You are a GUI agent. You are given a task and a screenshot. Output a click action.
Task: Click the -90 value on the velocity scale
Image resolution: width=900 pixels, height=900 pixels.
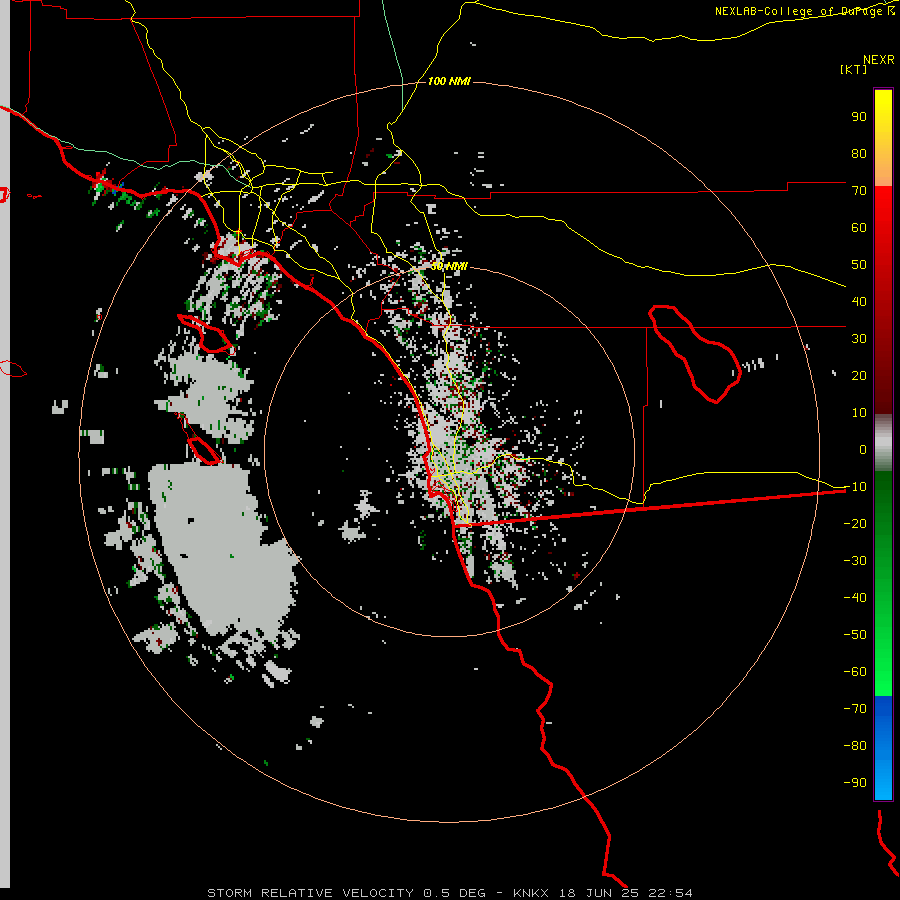855,783
